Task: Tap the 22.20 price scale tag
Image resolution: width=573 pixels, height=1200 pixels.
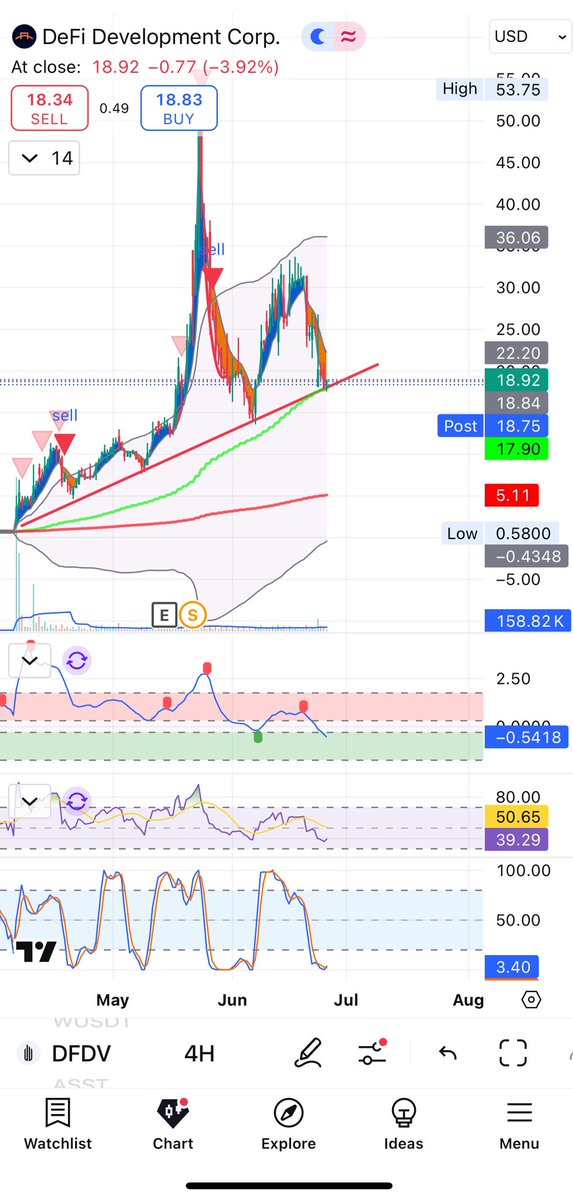Action: (516, 352)
